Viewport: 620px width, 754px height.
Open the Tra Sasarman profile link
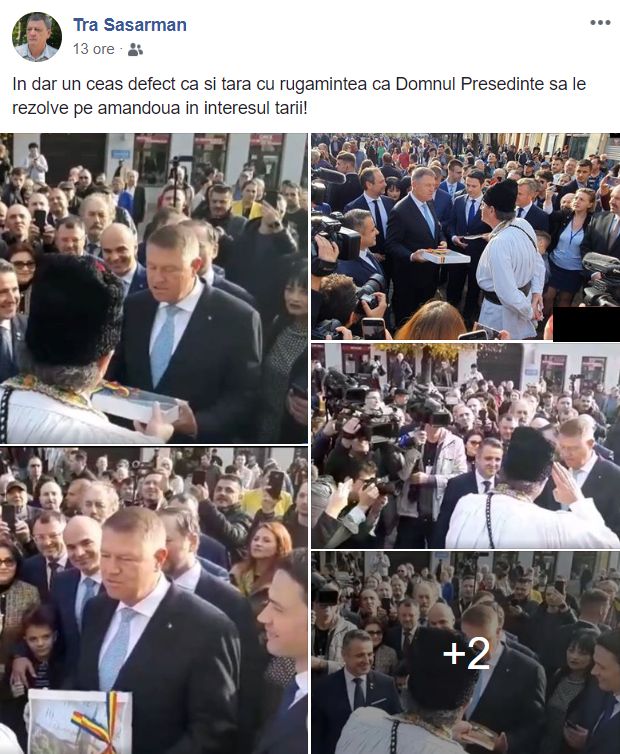(130, 25)
